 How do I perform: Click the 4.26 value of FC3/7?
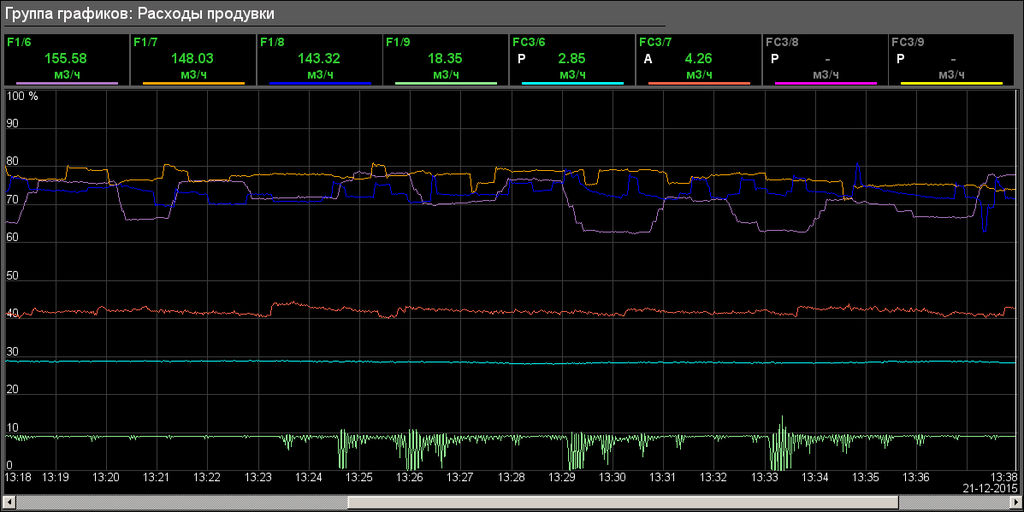tap(698, 59)
